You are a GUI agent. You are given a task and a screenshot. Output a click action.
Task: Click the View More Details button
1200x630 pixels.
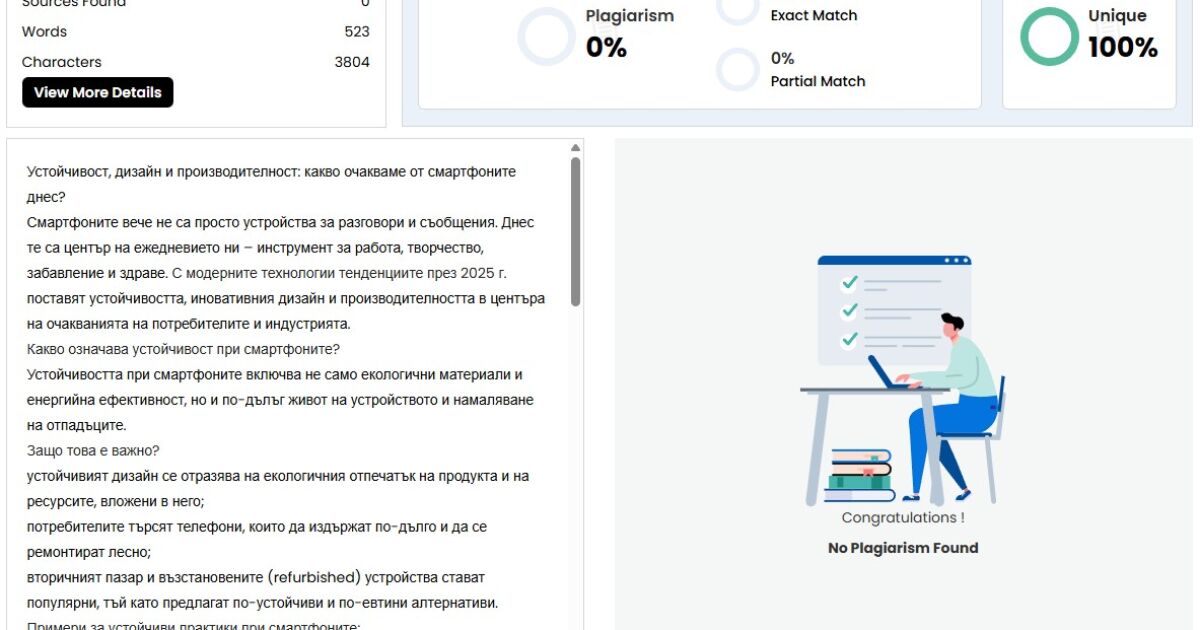(x=97, y=92)
